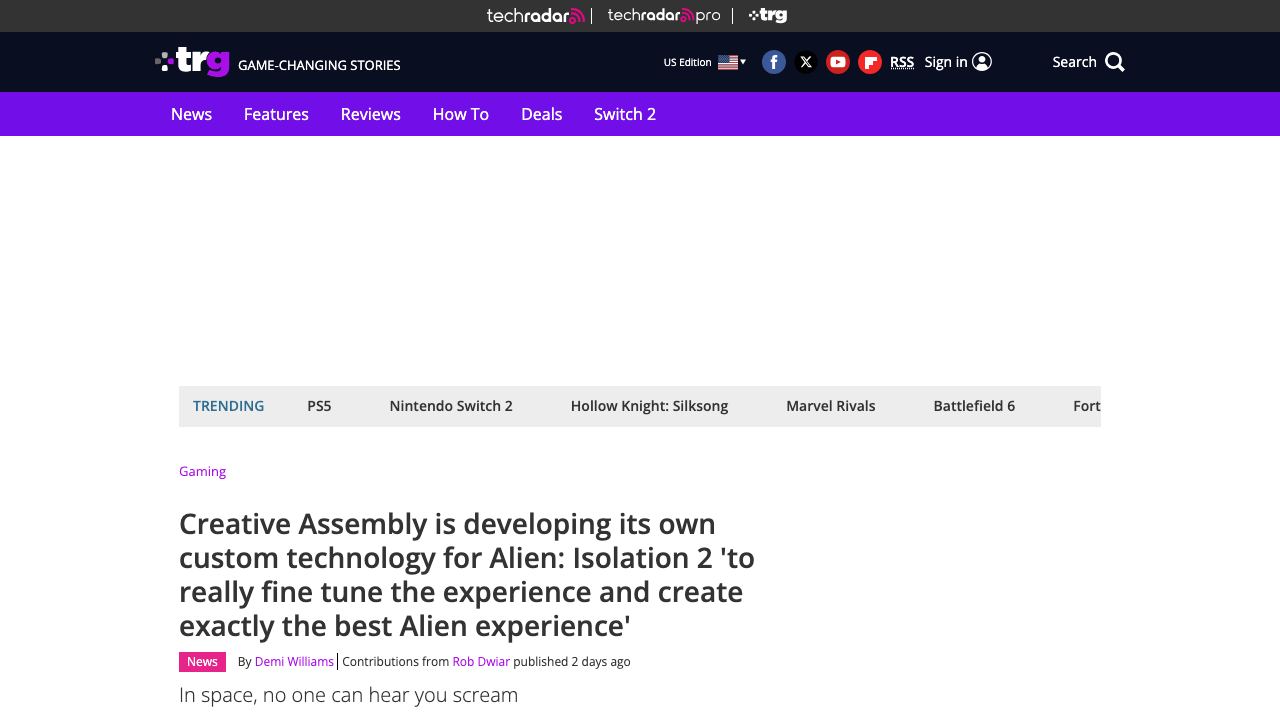Click the Search label in header
This screenshot has width=1280, height=720.
[1074, 62]
